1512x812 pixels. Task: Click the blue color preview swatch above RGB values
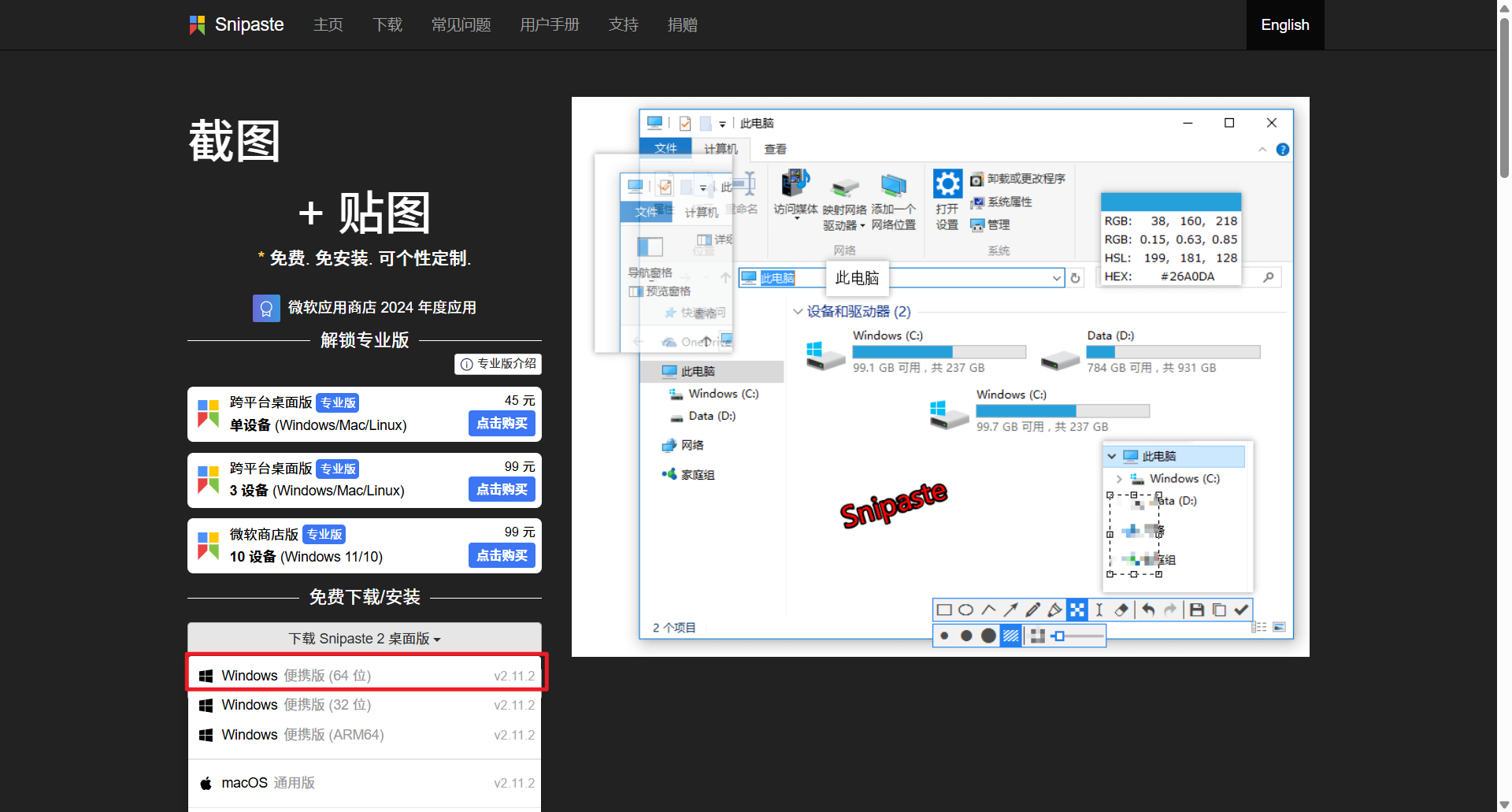(x=1170, y=202)
